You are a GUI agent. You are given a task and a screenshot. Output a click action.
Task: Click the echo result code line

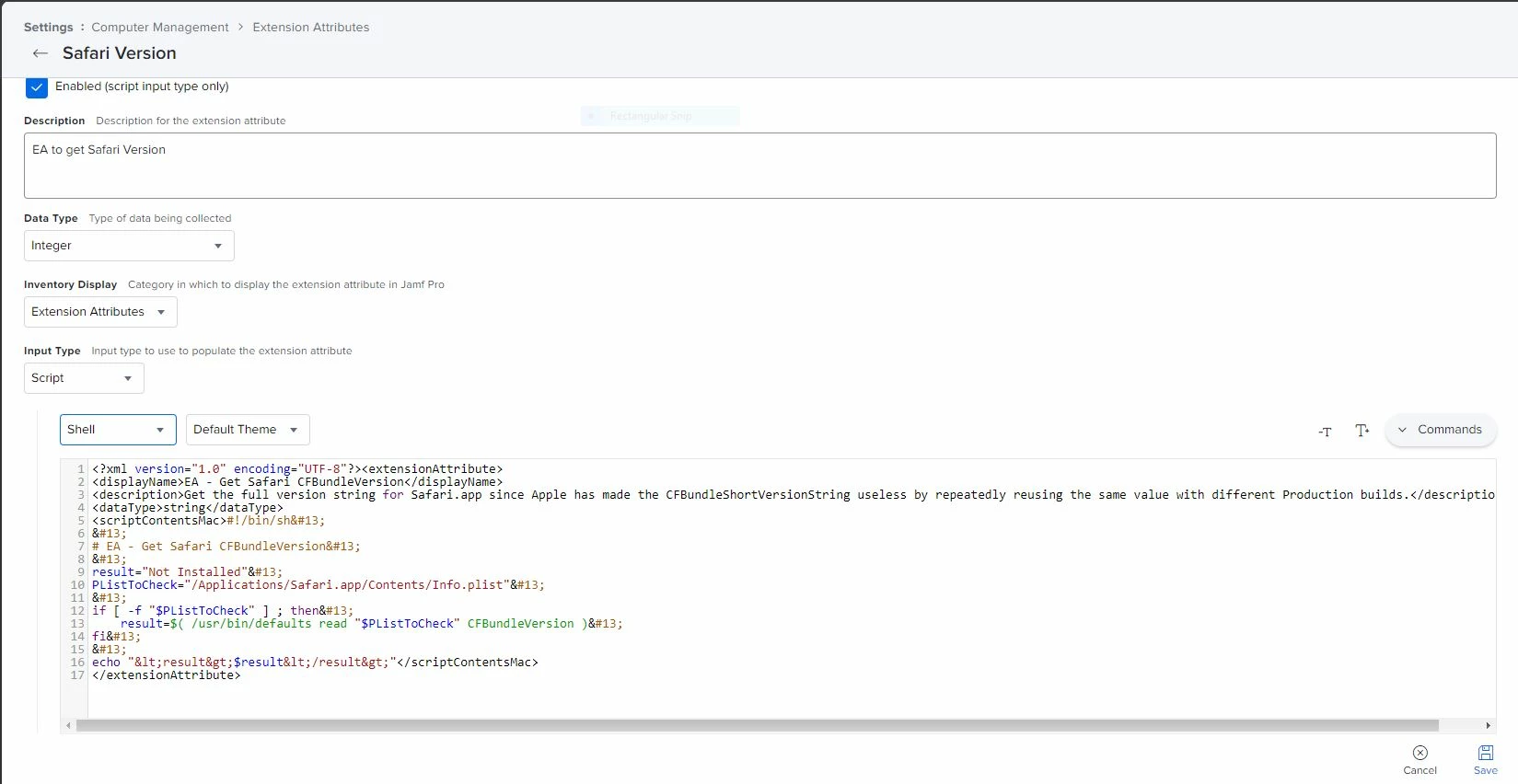coord(315,663)
